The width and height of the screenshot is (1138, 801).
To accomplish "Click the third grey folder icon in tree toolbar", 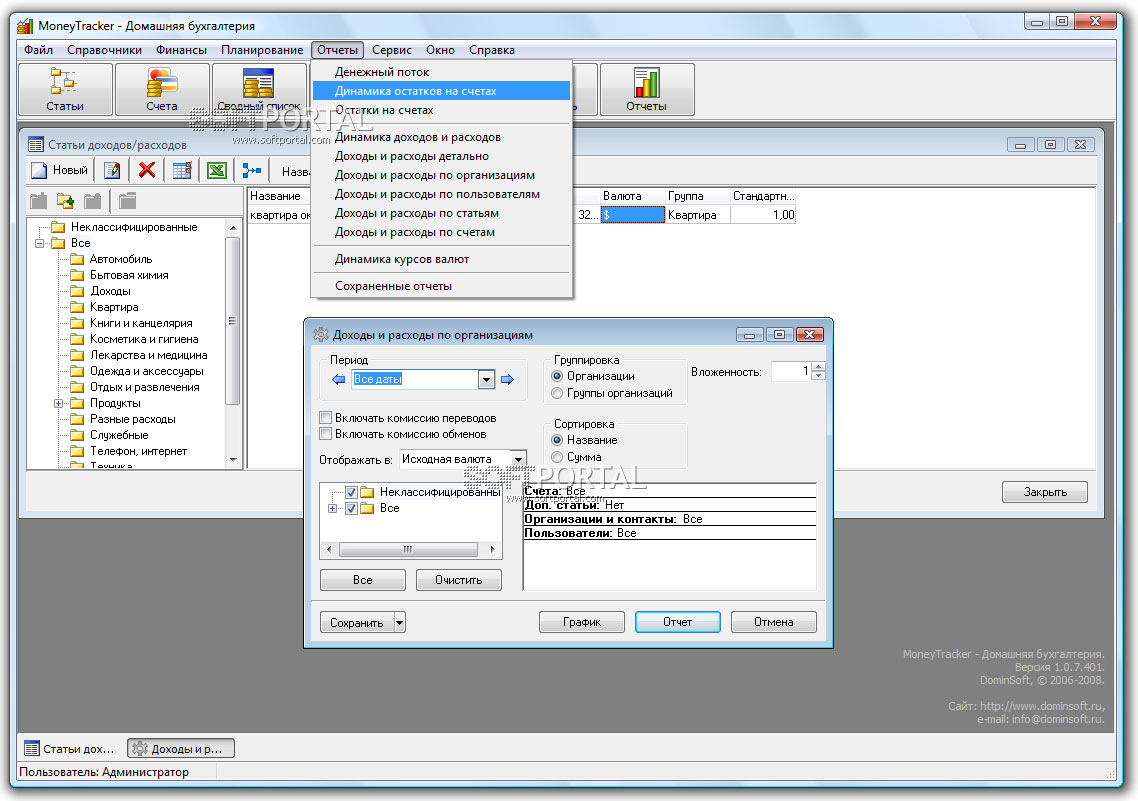I will coord(92,201).
